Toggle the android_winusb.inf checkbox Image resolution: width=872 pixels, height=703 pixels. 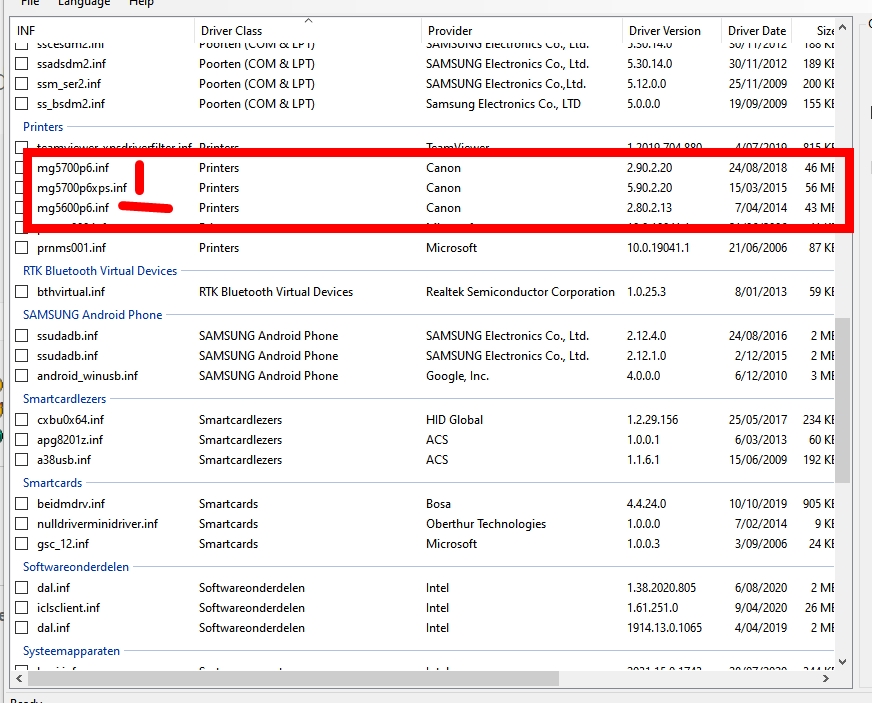22,376
